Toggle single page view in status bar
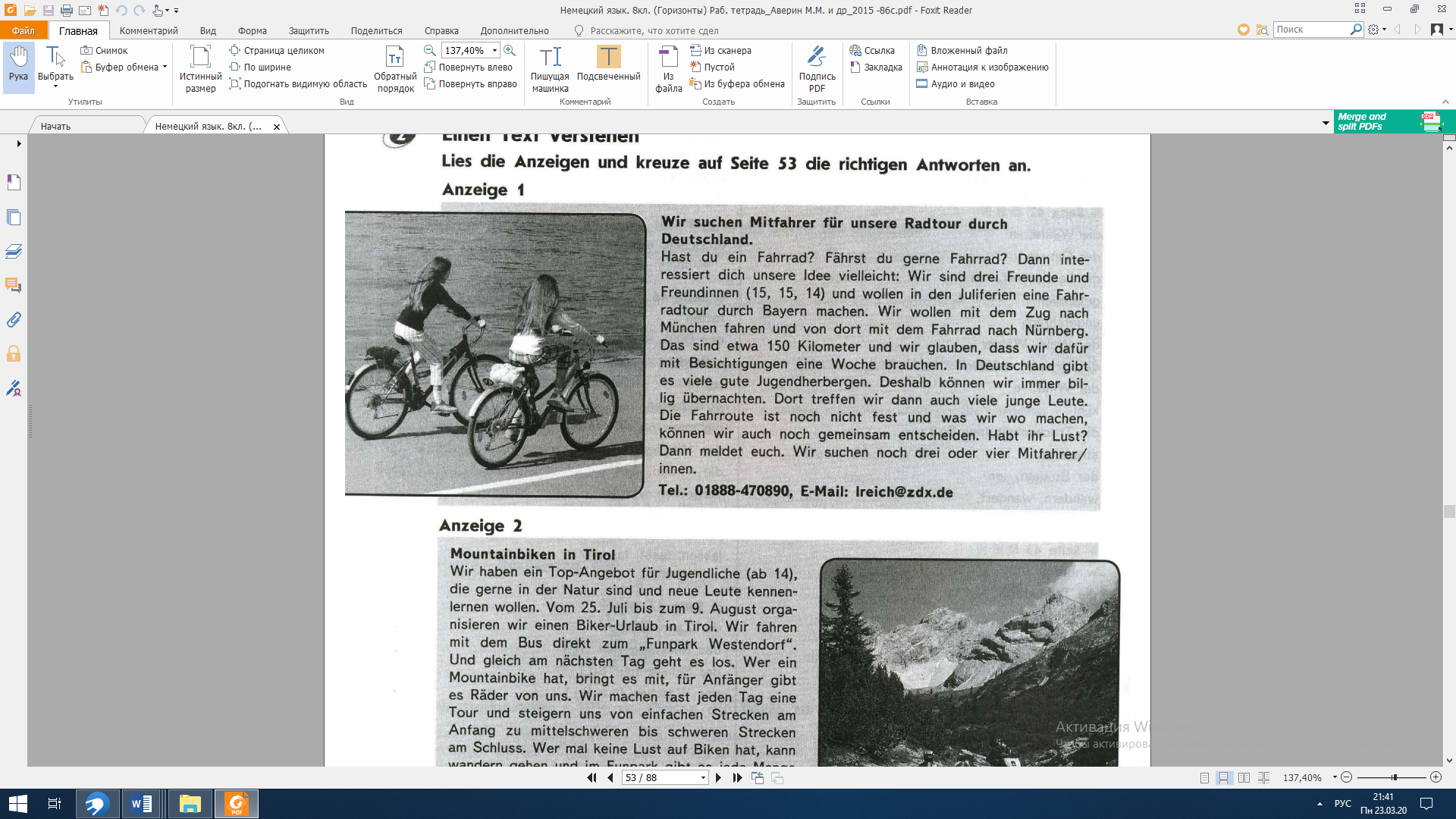Viewport: 1456px width, 819px height. [1204, 778]
